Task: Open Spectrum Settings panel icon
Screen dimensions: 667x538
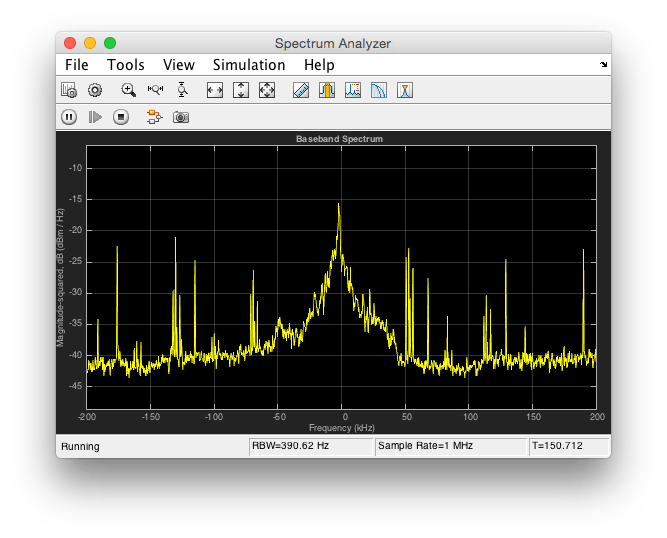Action: pyautogui.click(x=69, y=90)
